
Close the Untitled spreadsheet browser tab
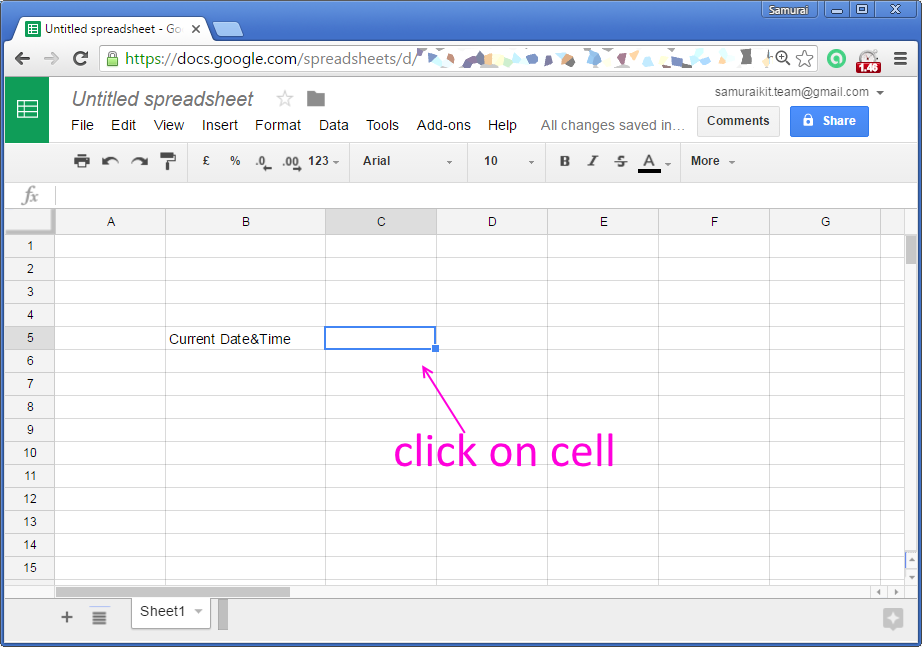196,29
